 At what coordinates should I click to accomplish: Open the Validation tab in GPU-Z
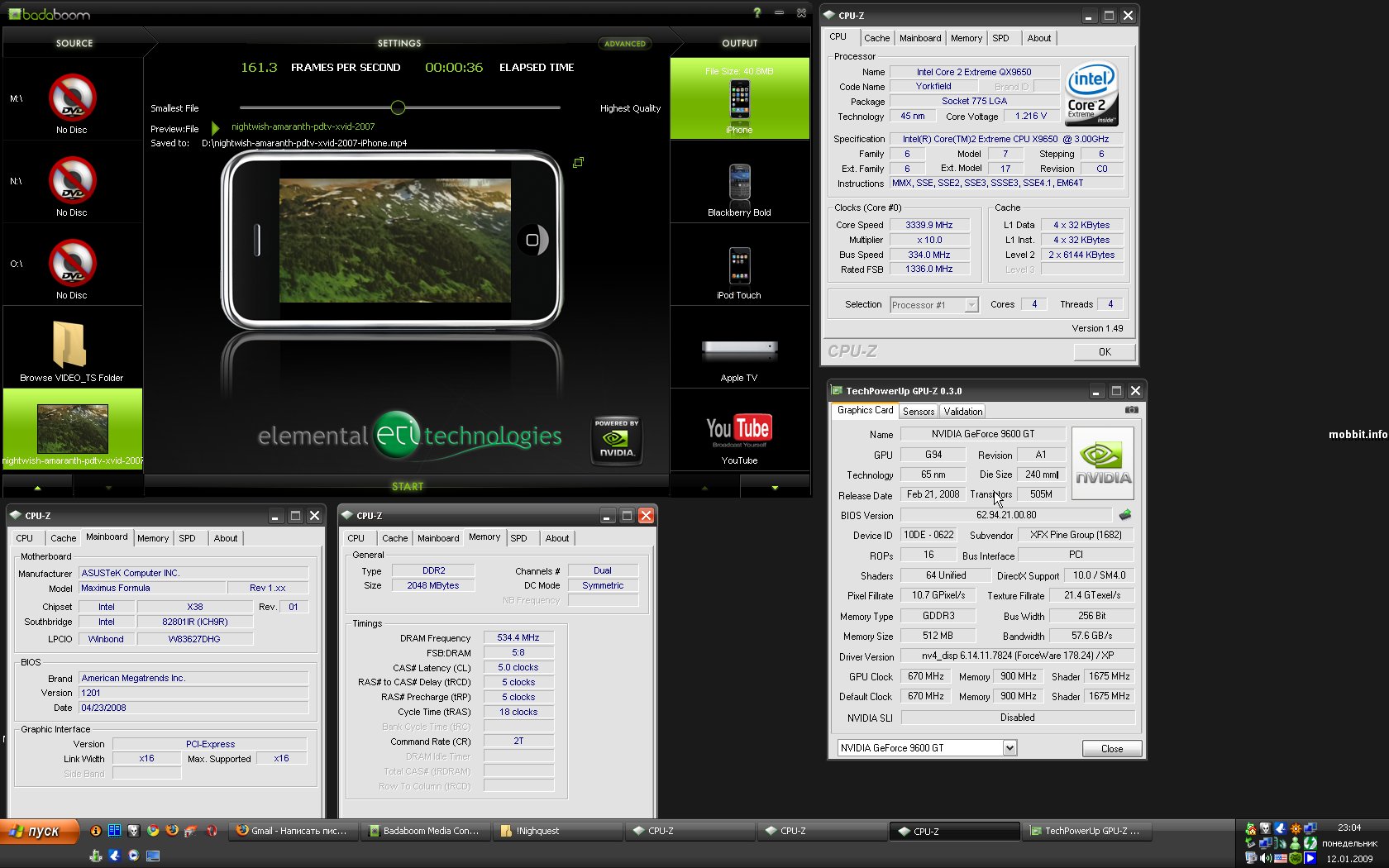963,412
